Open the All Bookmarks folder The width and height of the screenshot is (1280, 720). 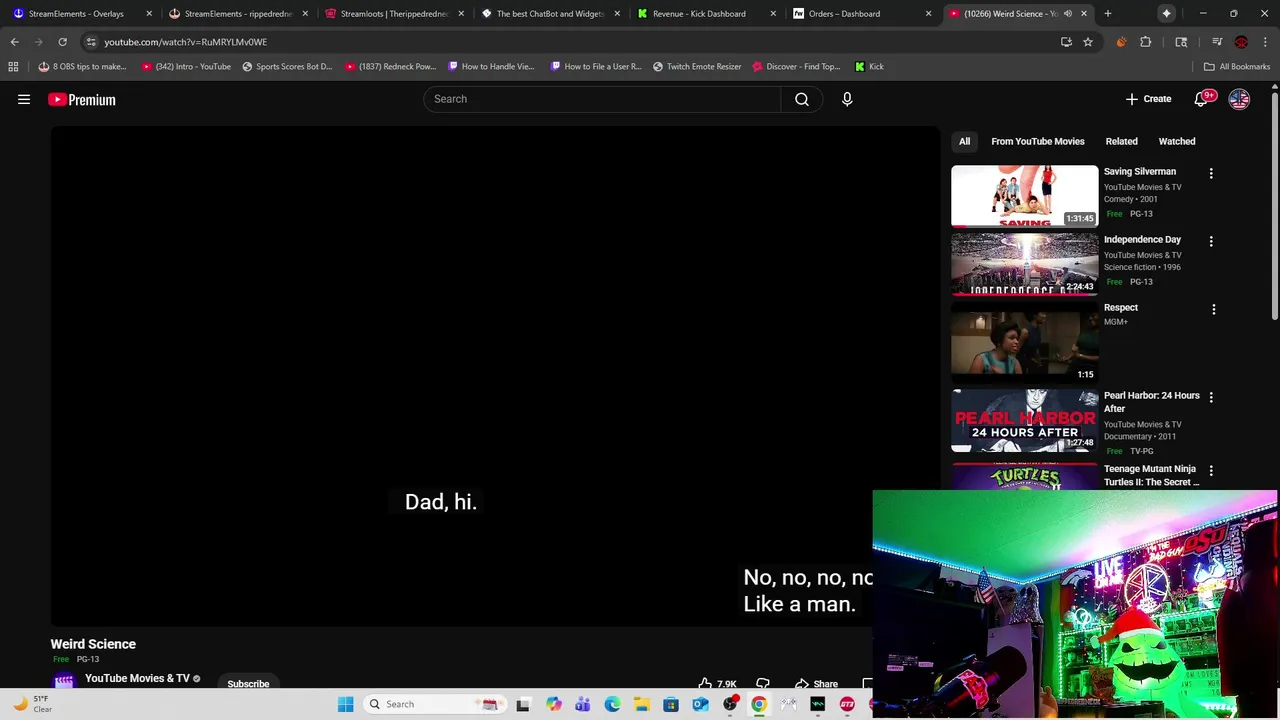click(1237, 66)
